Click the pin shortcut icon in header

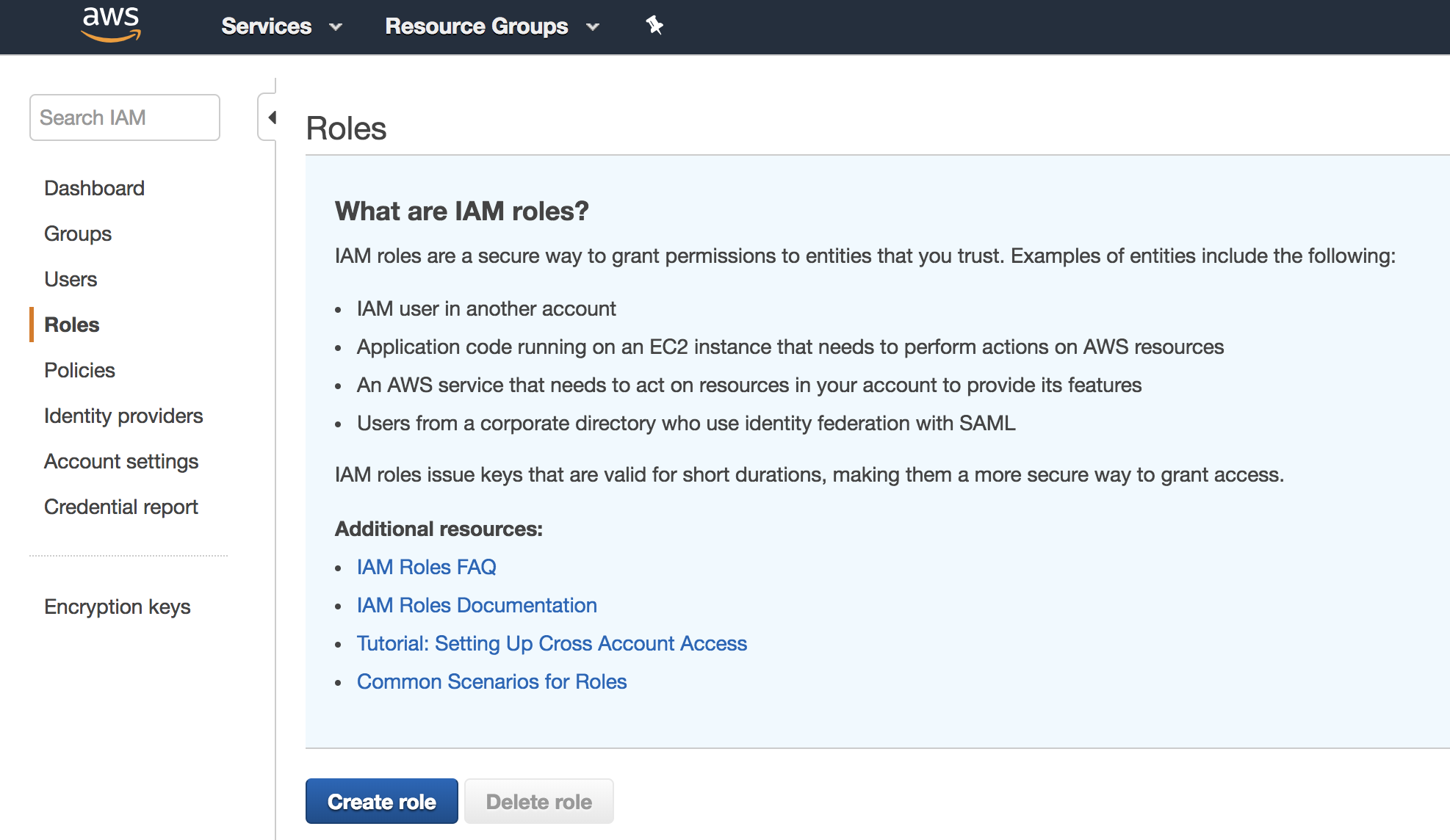[x=654, y=26]
